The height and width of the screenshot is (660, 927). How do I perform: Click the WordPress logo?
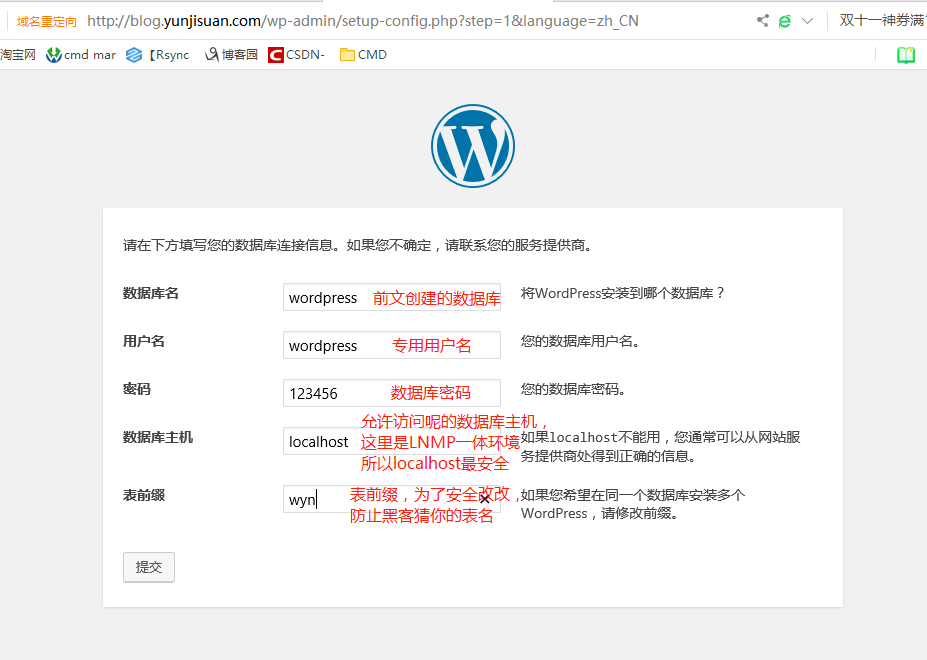[473, 146]
